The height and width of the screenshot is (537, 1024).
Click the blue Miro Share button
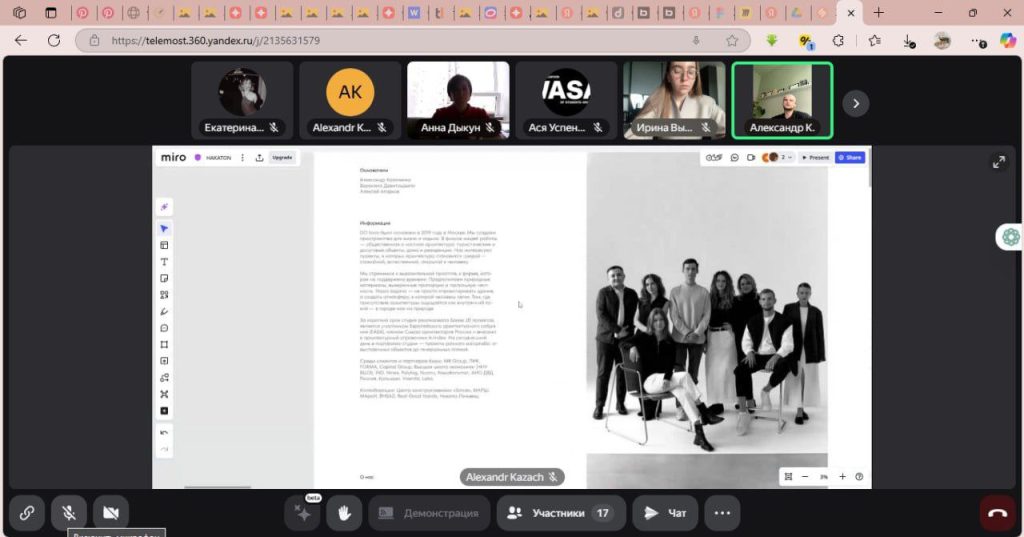pyautogui.click(x=850, y=158)
